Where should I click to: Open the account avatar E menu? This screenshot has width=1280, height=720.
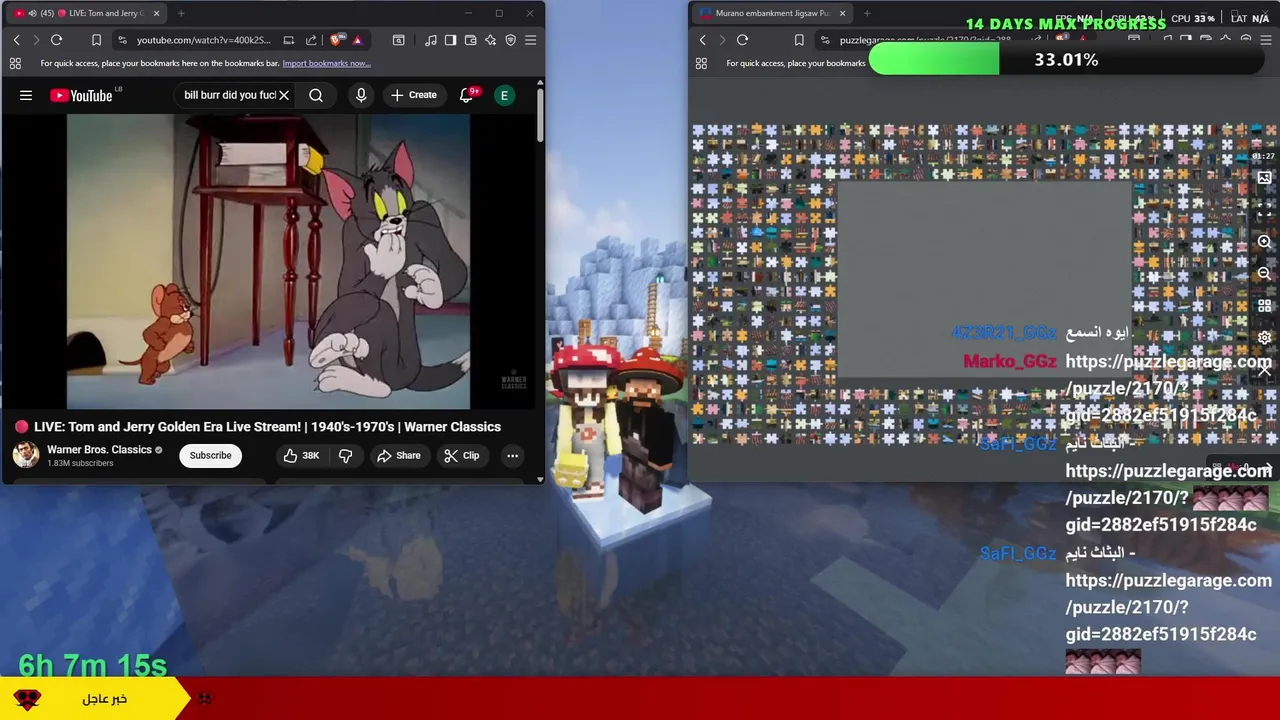click(x=504, y=95)
